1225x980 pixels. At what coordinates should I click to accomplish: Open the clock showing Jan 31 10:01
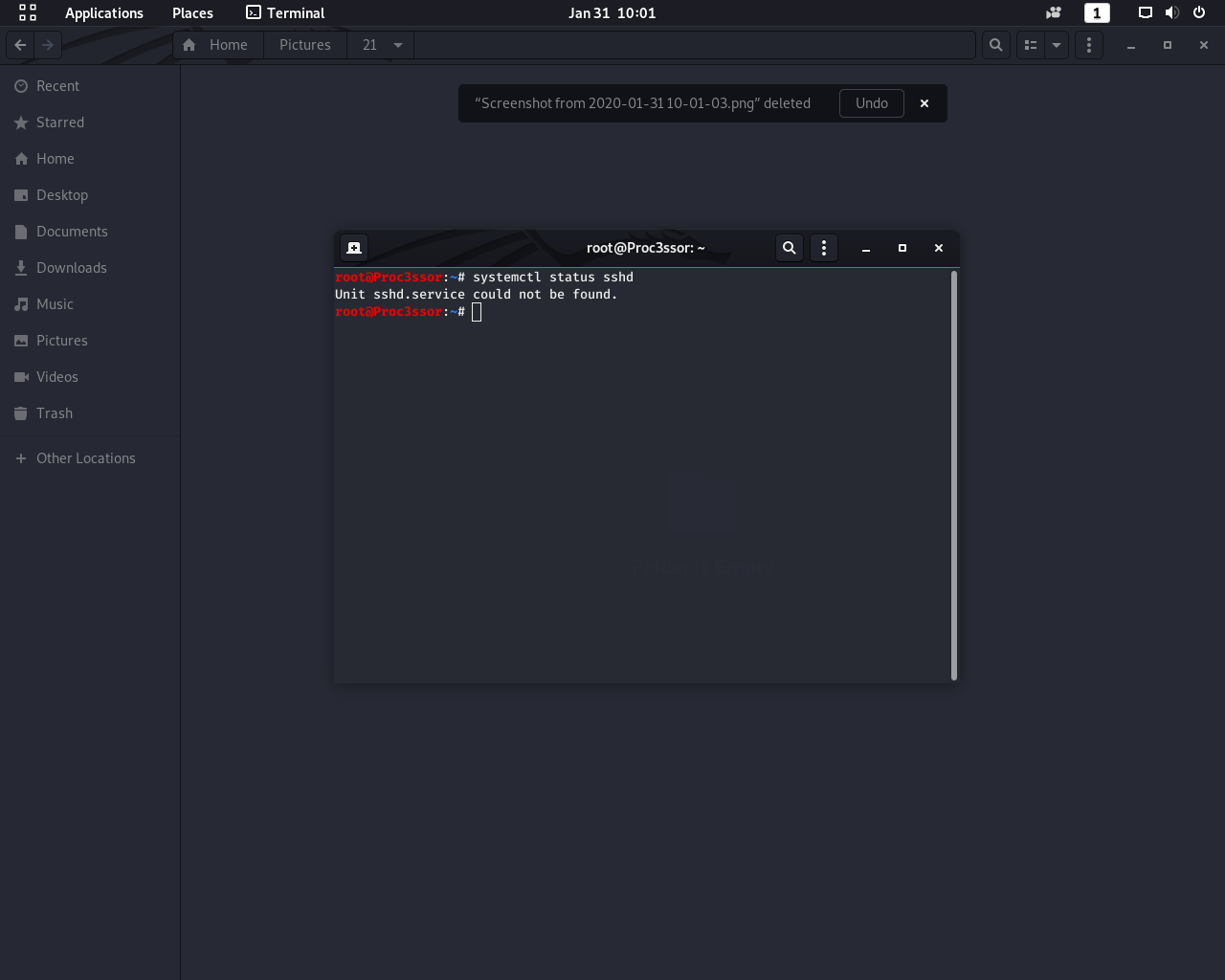coord(612,12)
